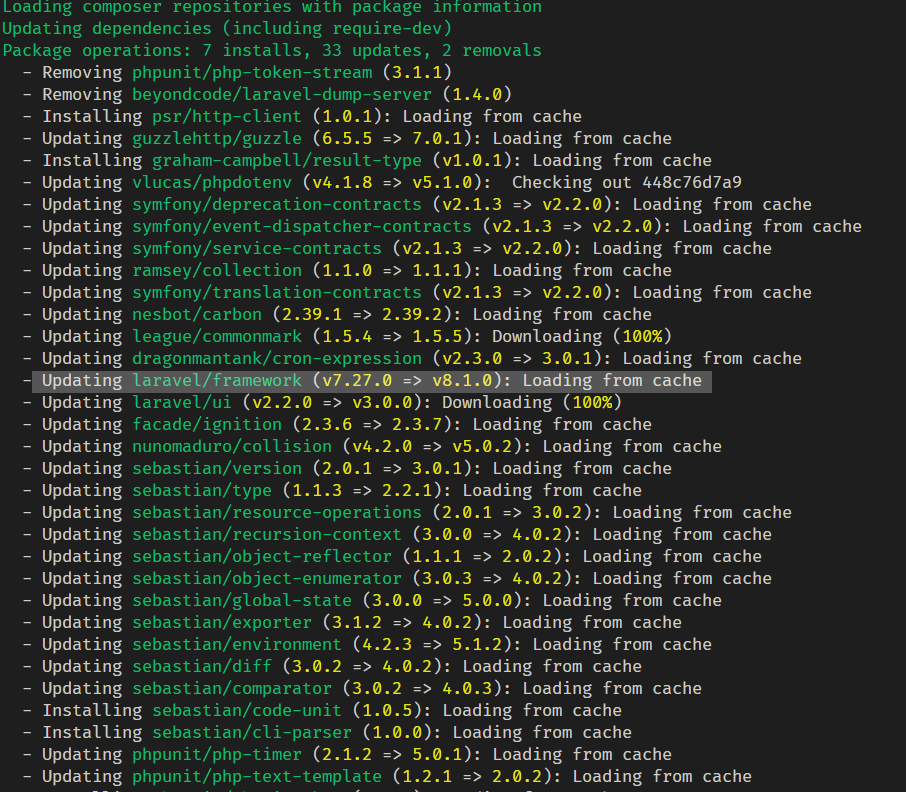Click sebastian/comparator package name
The height and width of the screenshot is (792, 906).
(x=232, y=688)
